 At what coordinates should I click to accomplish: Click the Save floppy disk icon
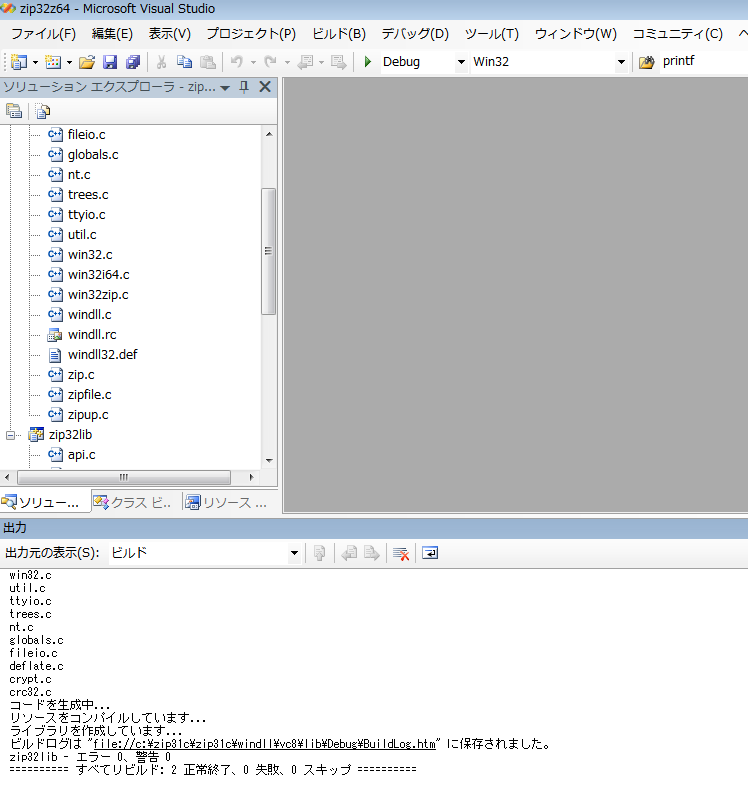(x=110, y=62)
